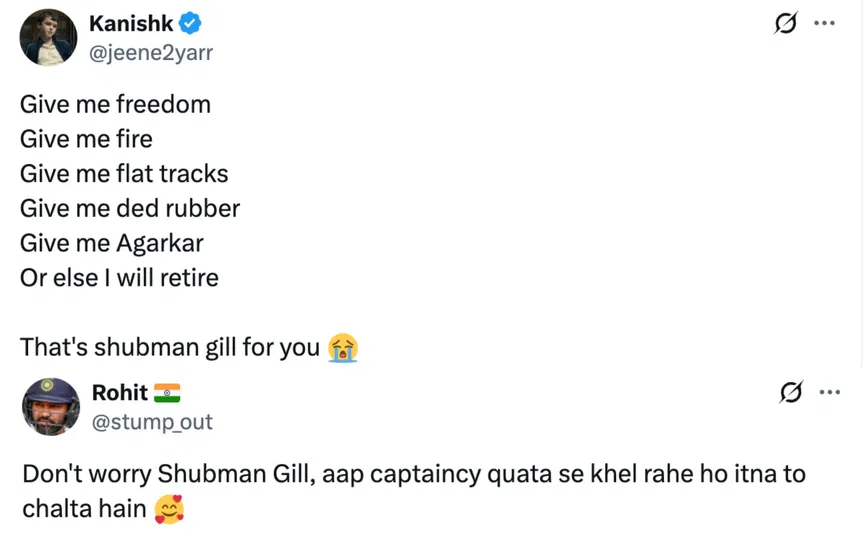
Task: Open Grok explain icon on Rohit's tweet
Action: click(x=792, y=392)
